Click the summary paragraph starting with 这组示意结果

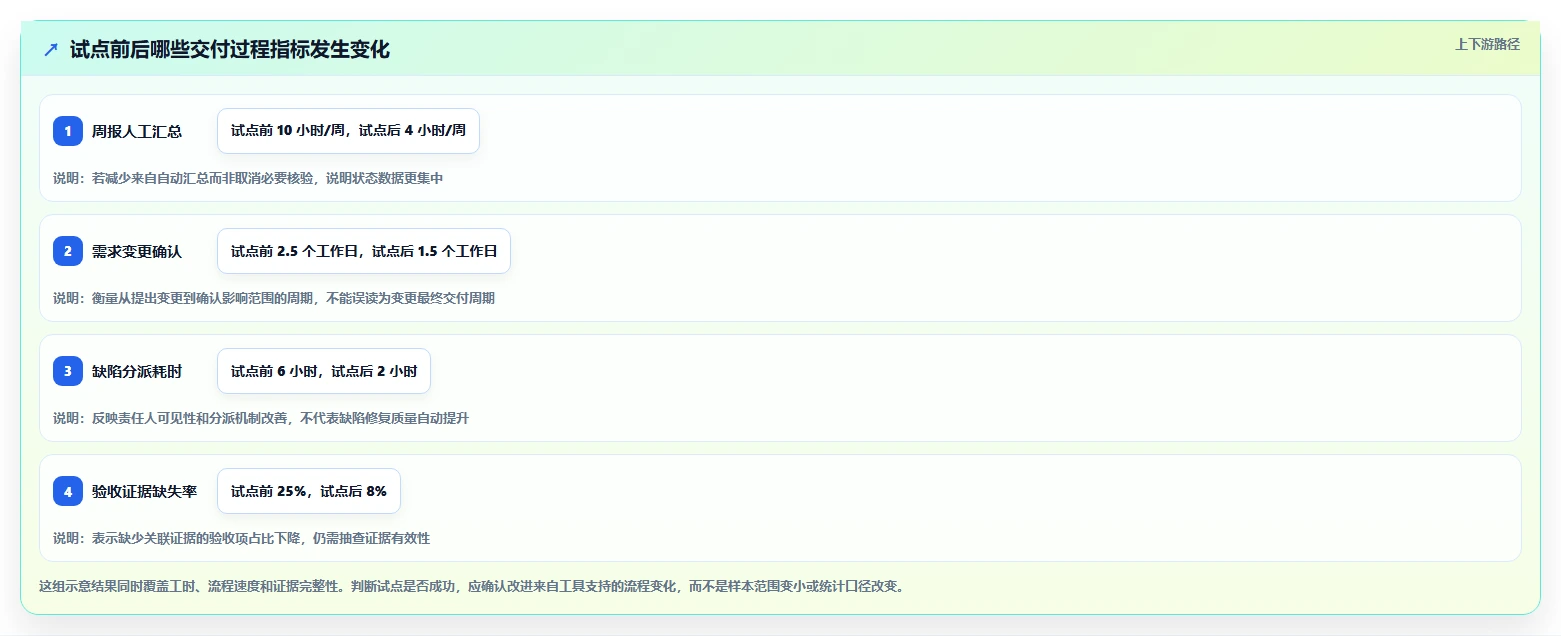(x=472, y=586)
